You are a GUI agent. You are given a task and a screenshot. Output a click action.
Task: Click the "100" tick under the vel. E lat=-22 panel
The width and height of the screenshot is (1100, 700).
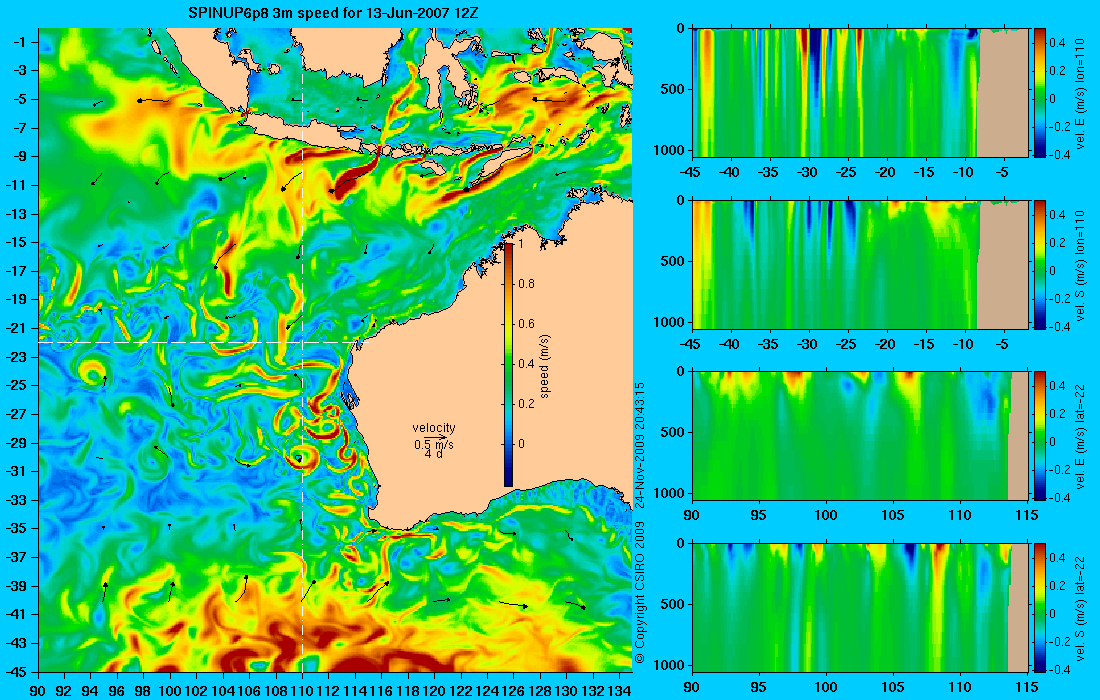826,516
